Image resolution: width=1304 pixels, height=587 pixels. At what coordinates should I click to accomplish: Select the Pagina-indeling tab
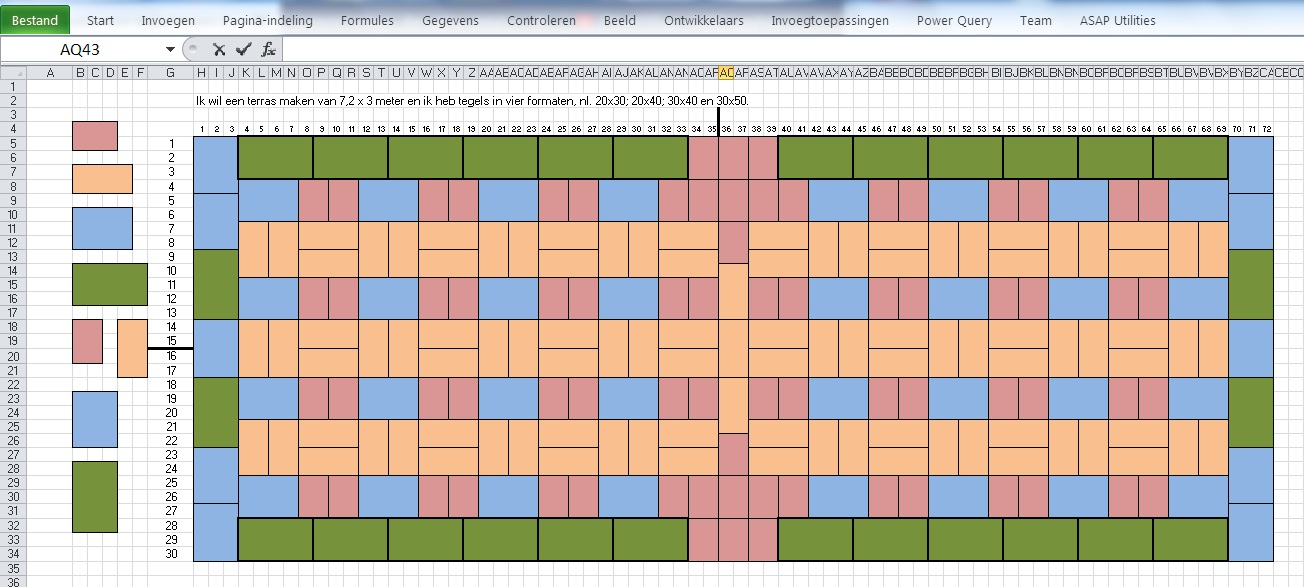point(267,20)
